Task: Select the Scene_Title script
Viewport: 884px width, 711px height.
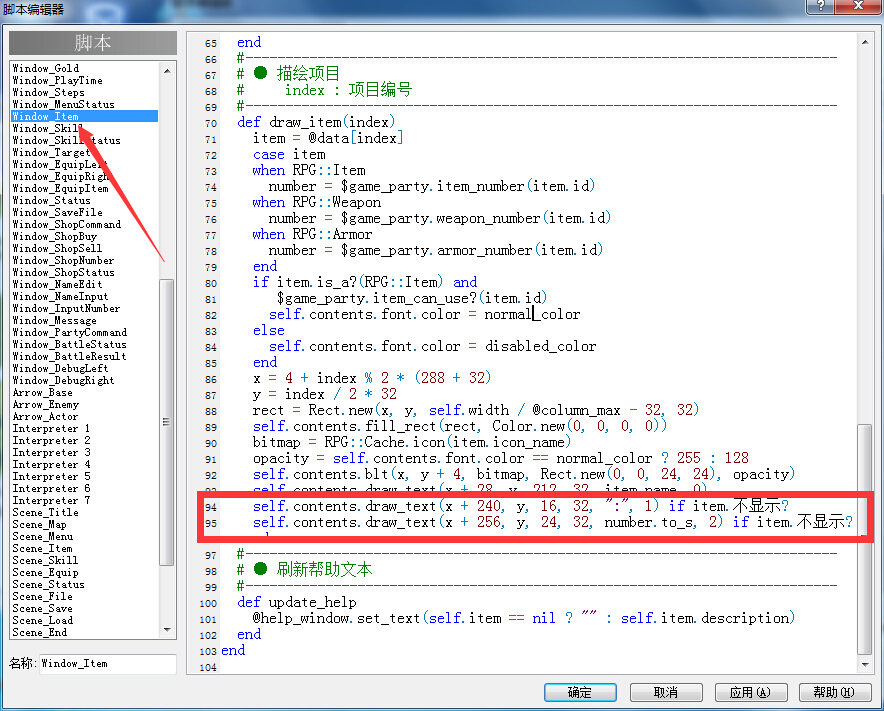Action: 45,513
